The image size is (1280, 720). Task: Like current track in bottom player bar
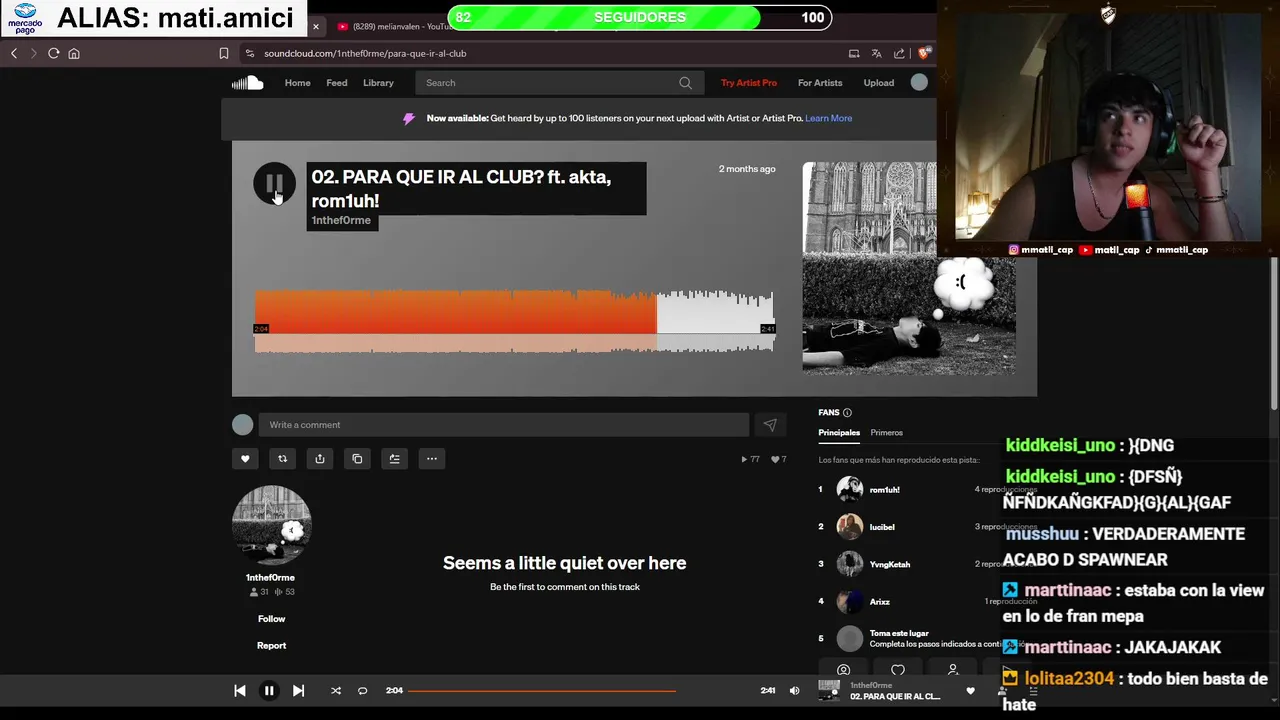(x=970, y=690)
